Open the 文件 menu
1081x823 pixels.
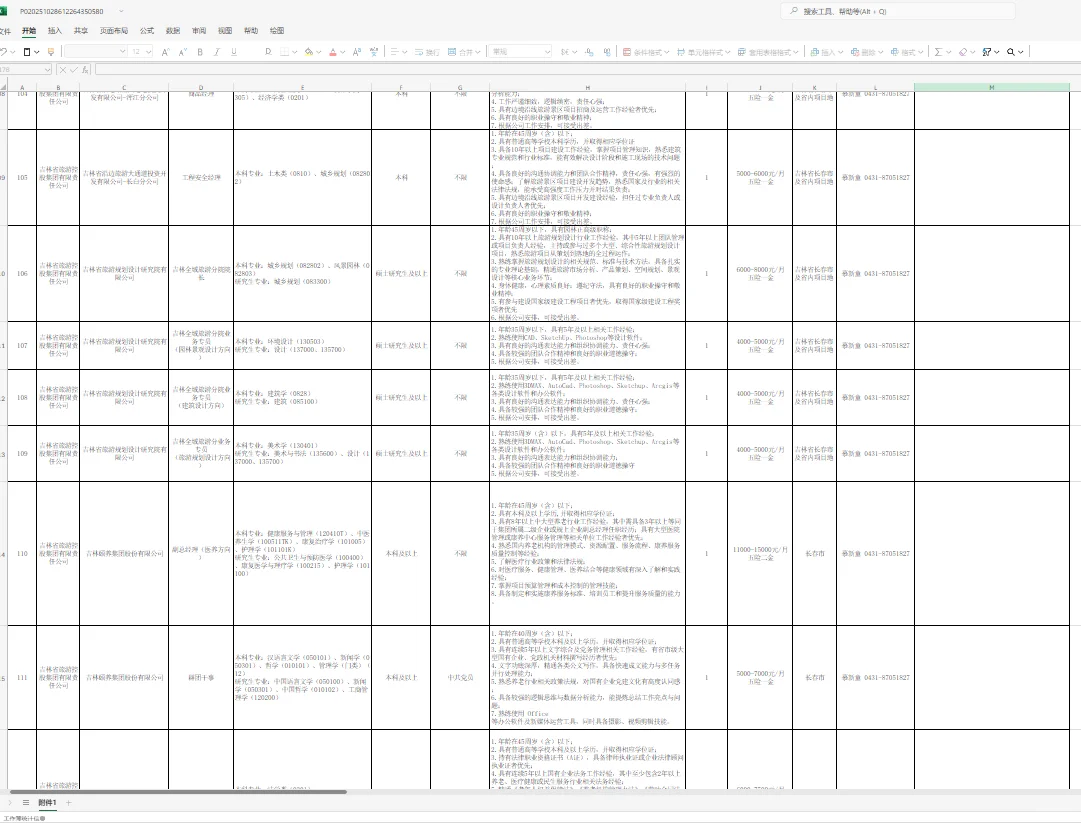pos(5,31)
